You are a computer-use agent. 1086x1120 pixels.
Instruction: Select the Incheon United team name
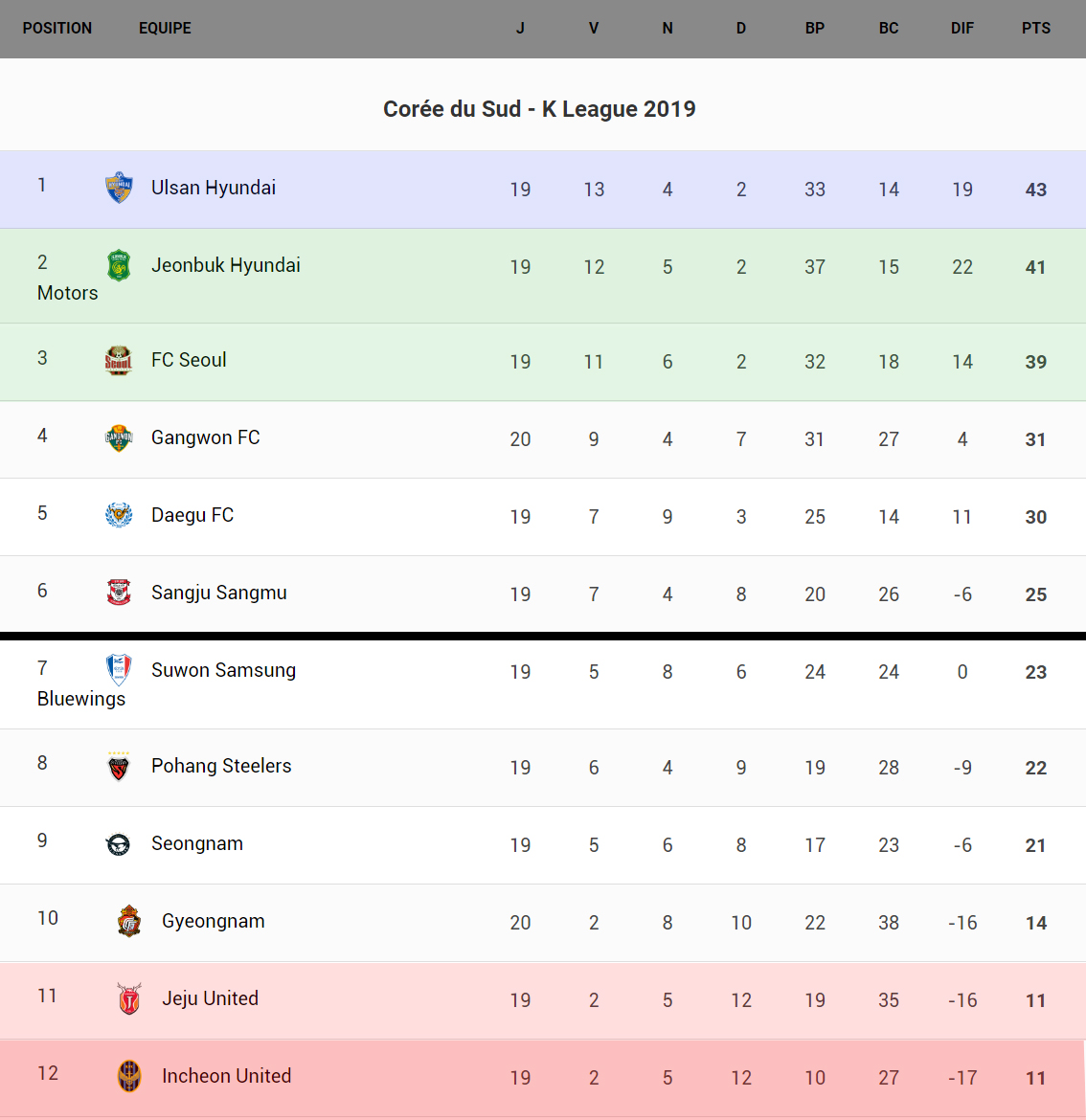[226, 1076]
